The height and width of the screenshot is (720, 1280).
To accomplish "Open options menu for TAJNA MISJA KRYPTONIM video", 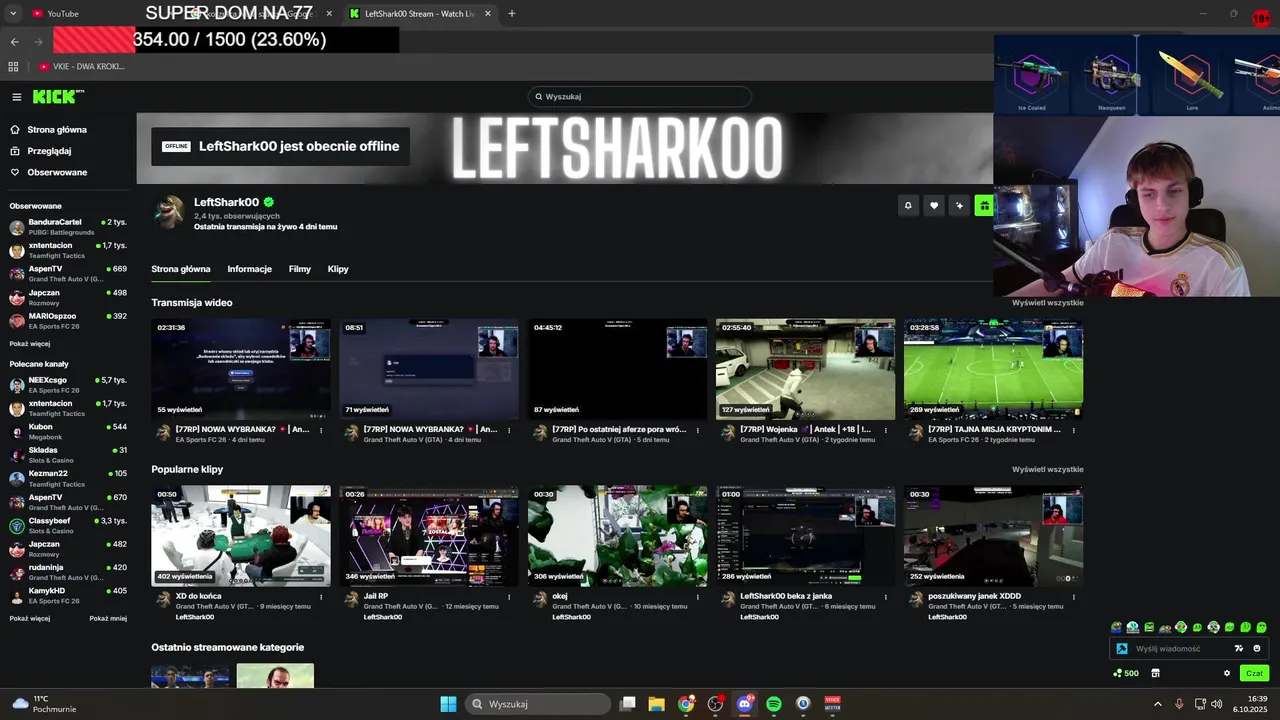I will (1074, 431).
